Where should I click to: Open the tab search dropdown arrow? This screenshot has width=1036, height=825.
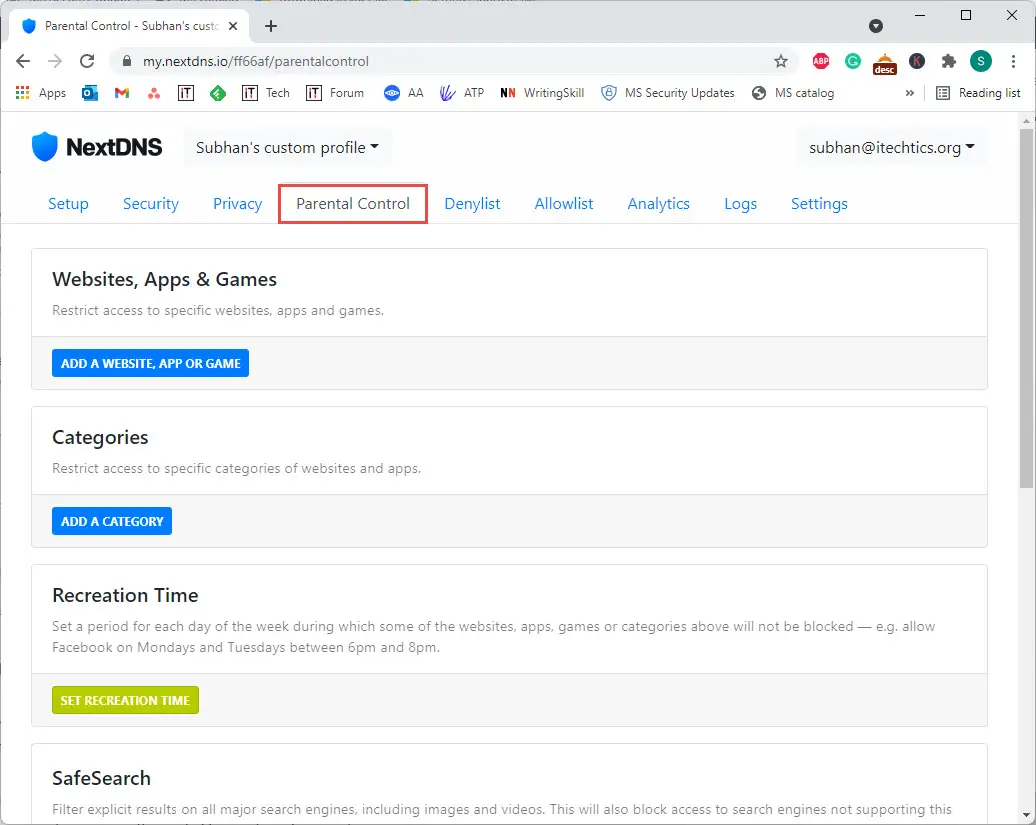pos(876,26)
